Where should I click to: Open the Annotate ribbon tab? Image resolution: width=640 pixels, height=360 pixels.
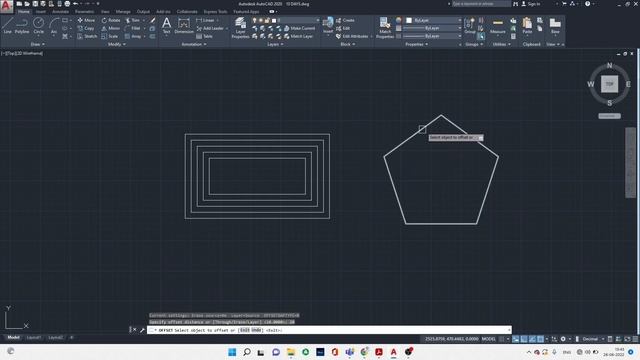(x=60, y=12)
